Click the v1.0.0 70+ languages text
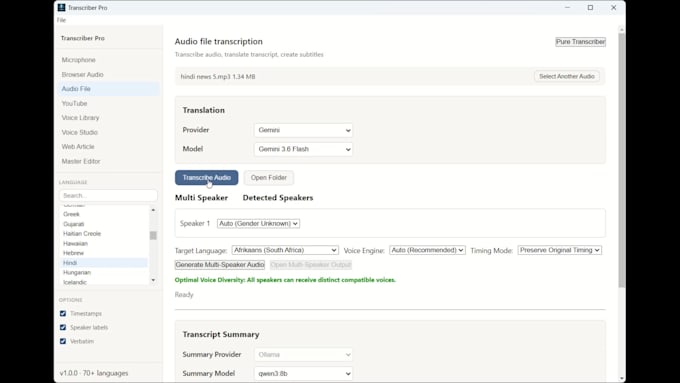 click(x=94, y=373)
